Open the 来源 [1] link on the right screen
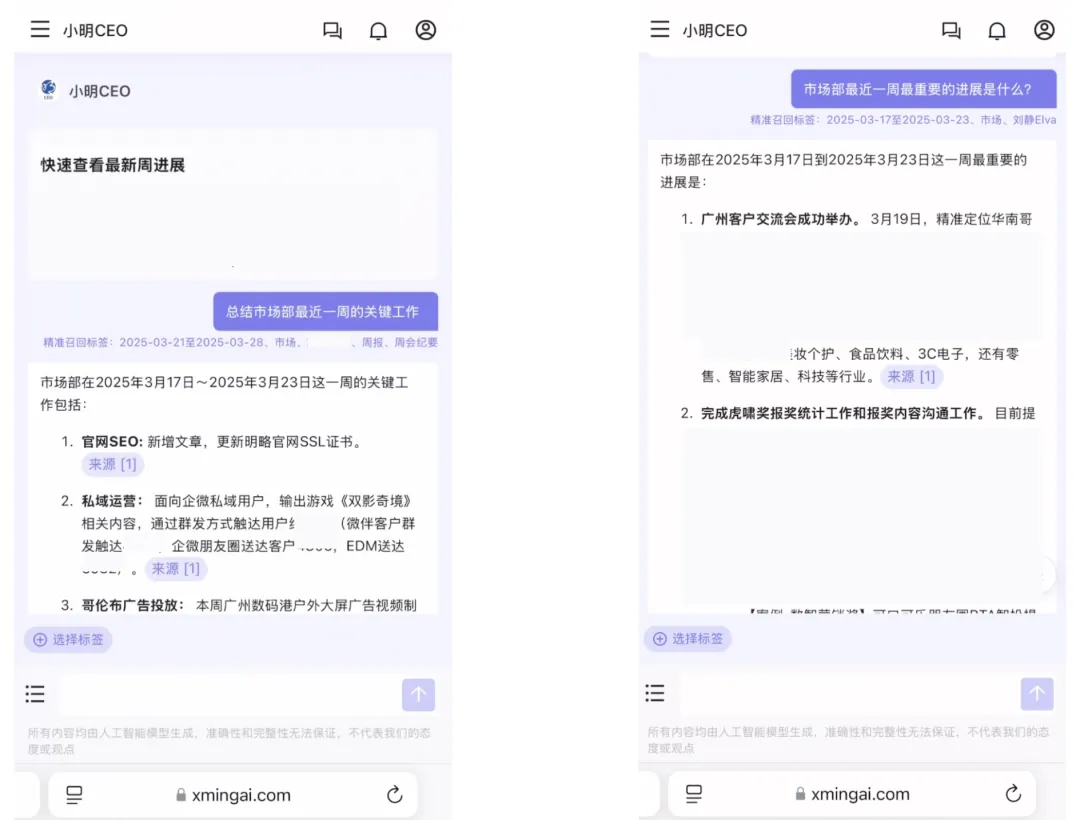 913,377
